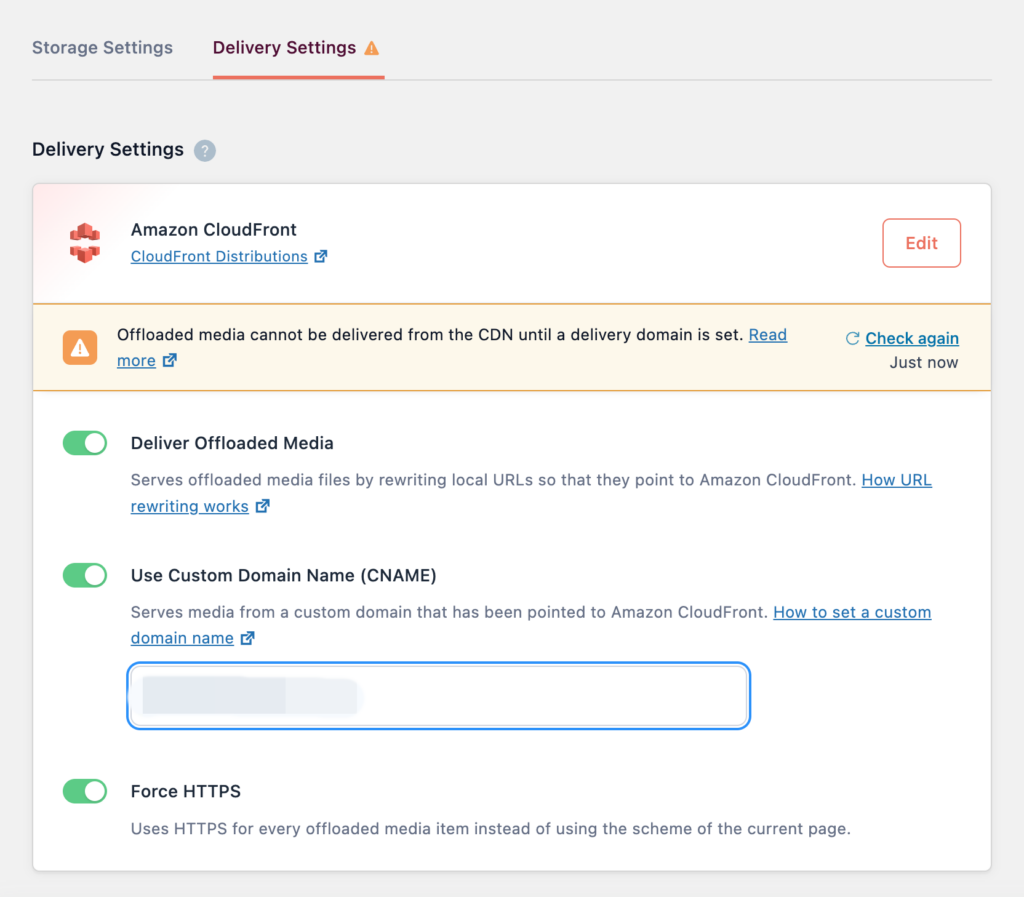1024x897 pixels.
Task: Select the Delivery Settings tab
Action: coord(284,48)
